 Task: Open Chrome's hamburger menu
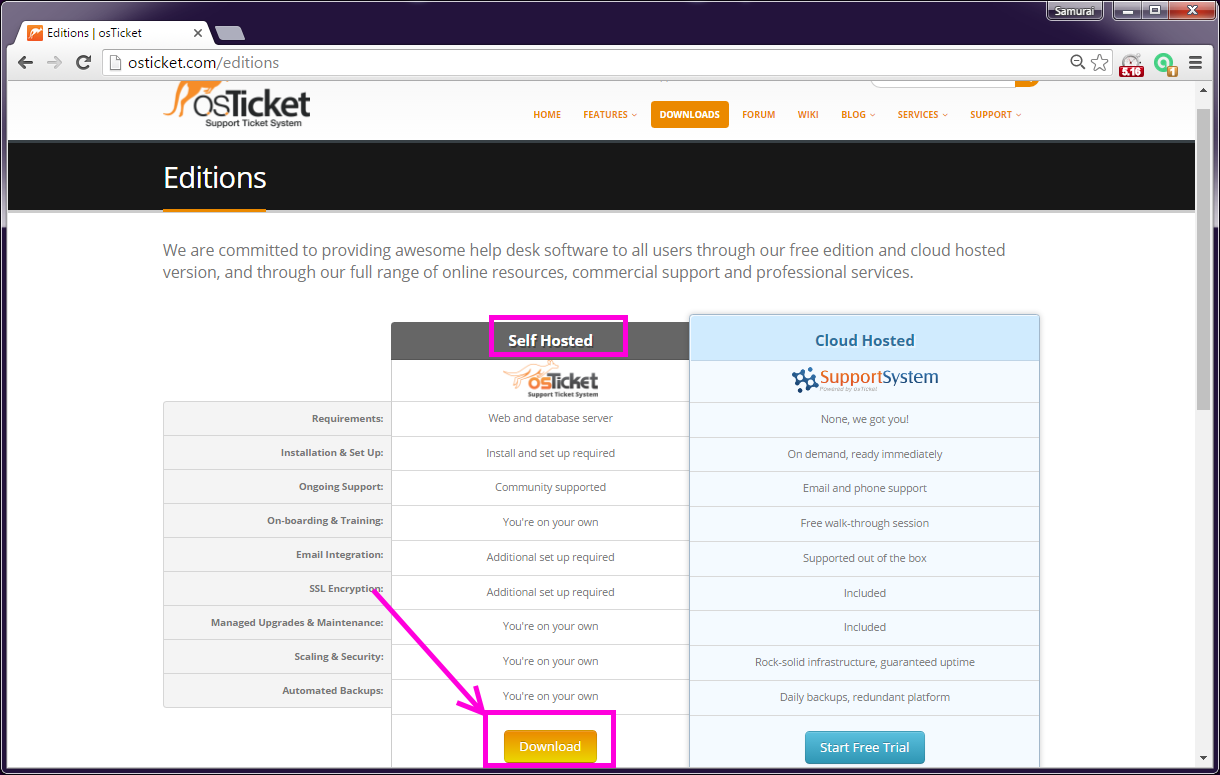(1197, 62)
